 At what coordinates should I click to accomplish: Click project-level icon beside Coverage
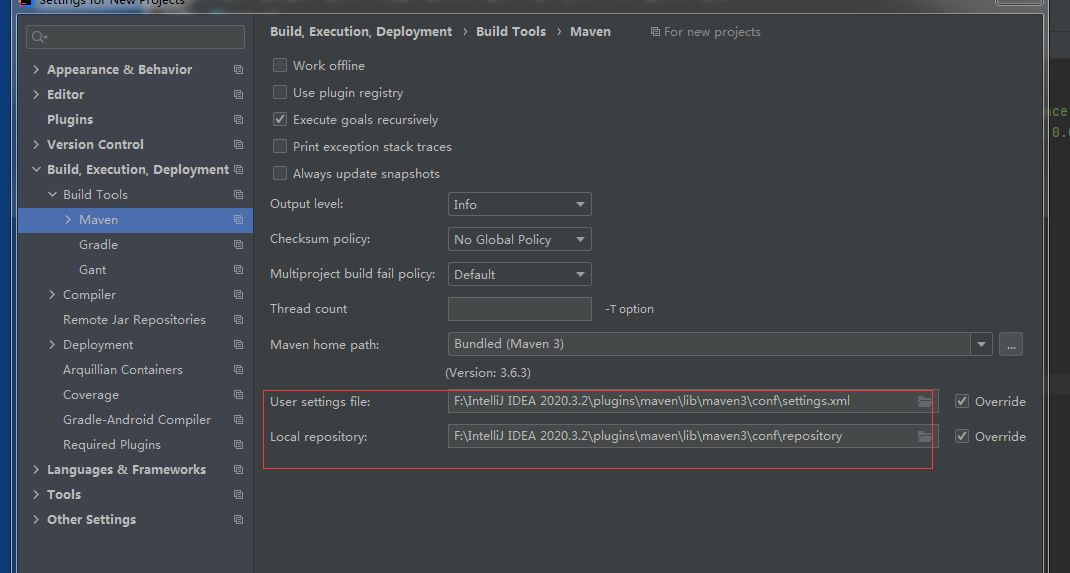coord(238,395)
